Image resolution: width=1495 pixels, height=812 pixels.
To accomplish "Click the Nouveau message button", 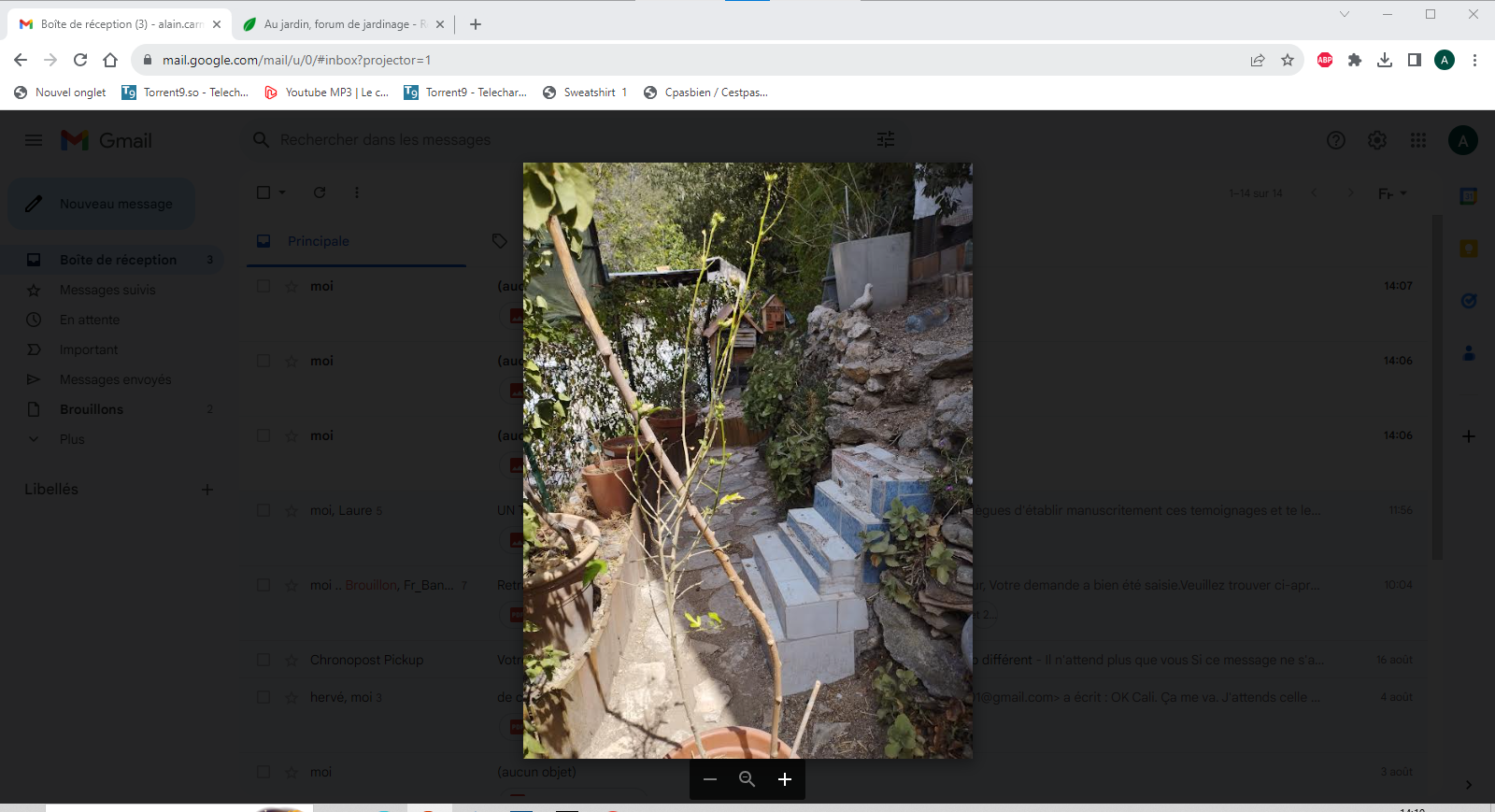I will coord(102,204).
